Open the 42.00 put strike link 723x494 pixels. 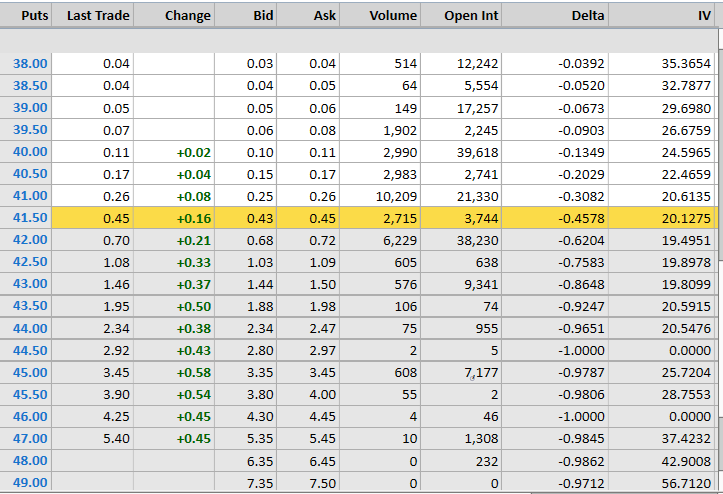(x=30, y=240)
